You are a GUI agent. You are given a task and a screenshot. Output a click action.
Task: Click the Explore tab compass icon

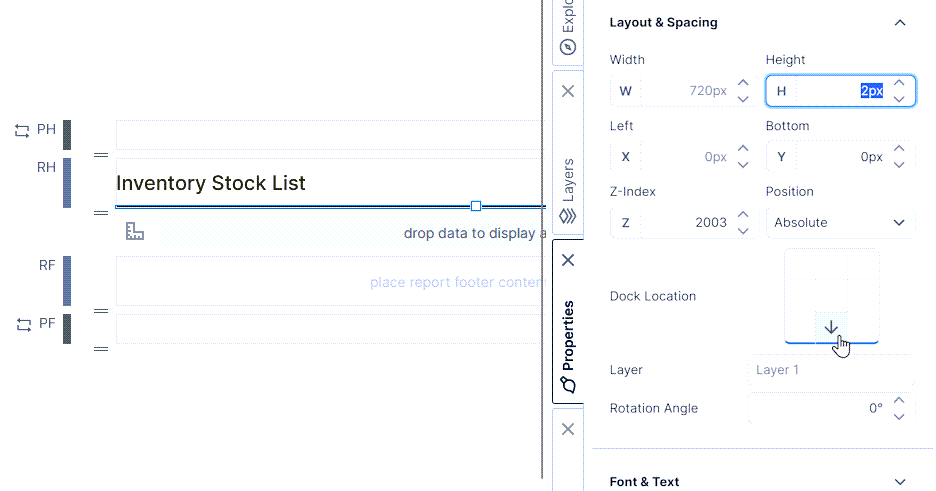click(568, 47)
